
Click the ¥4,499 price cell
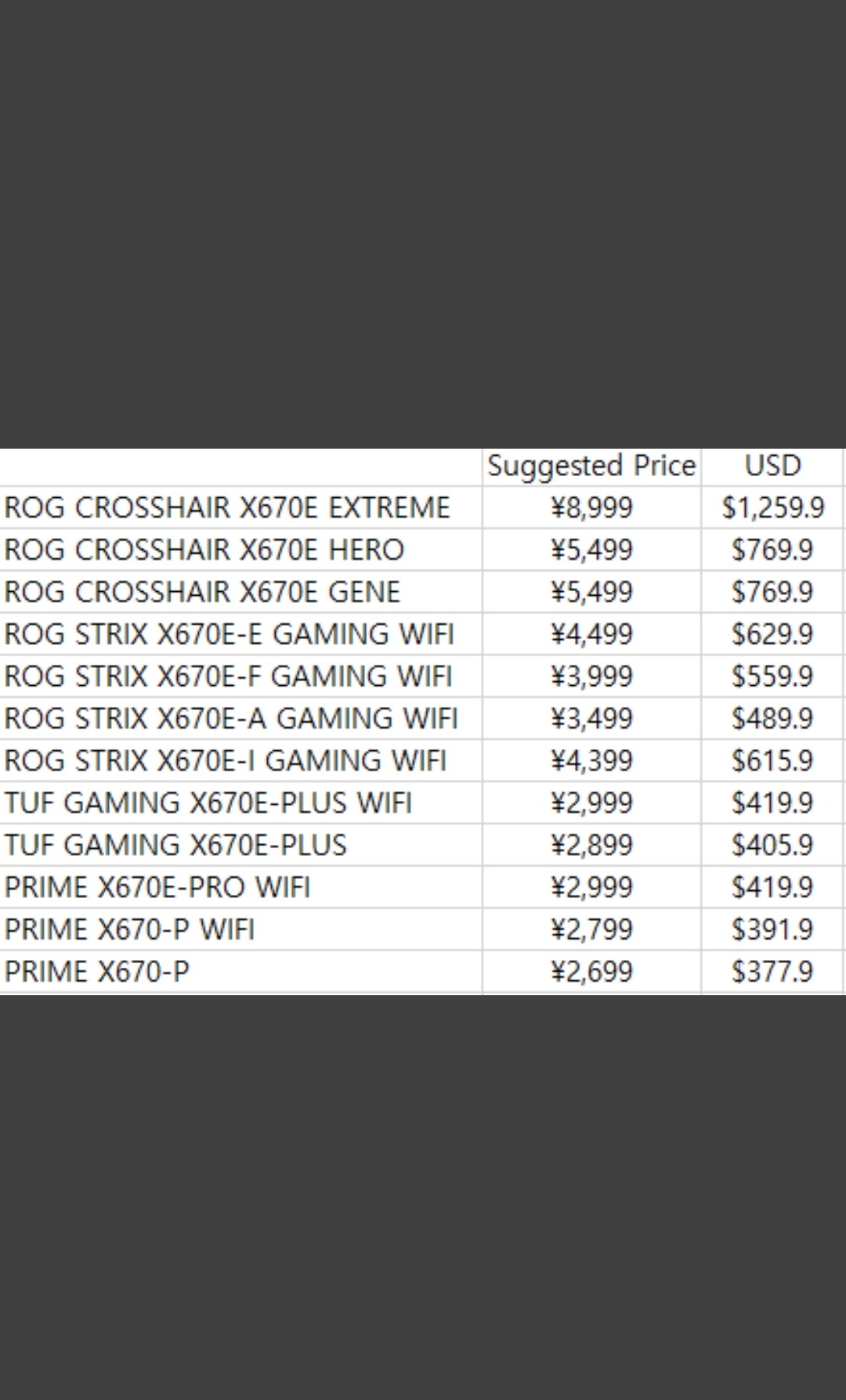tap(591, 634)
